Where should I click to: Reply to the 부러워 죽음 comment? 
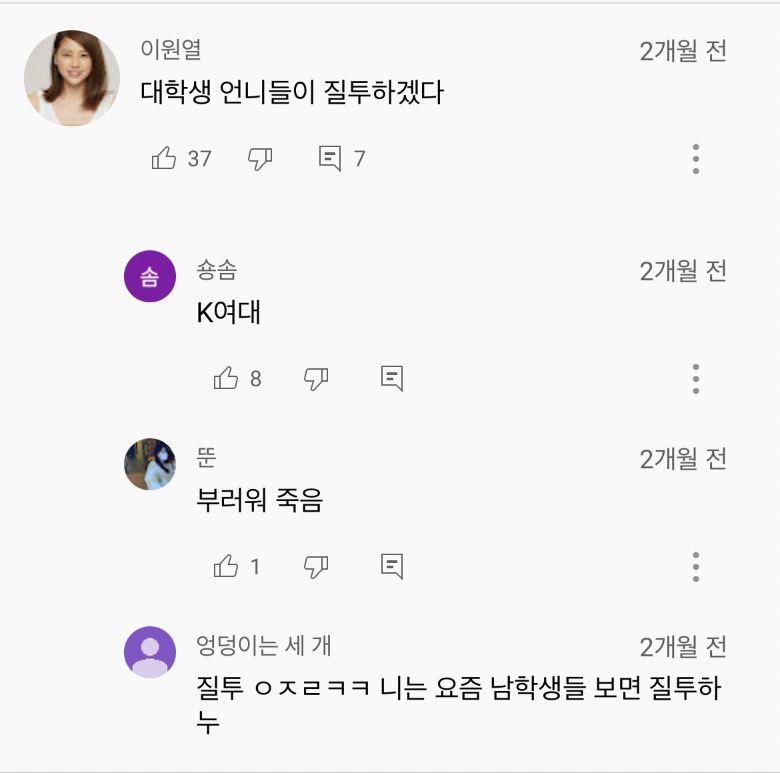coord(392,566)
